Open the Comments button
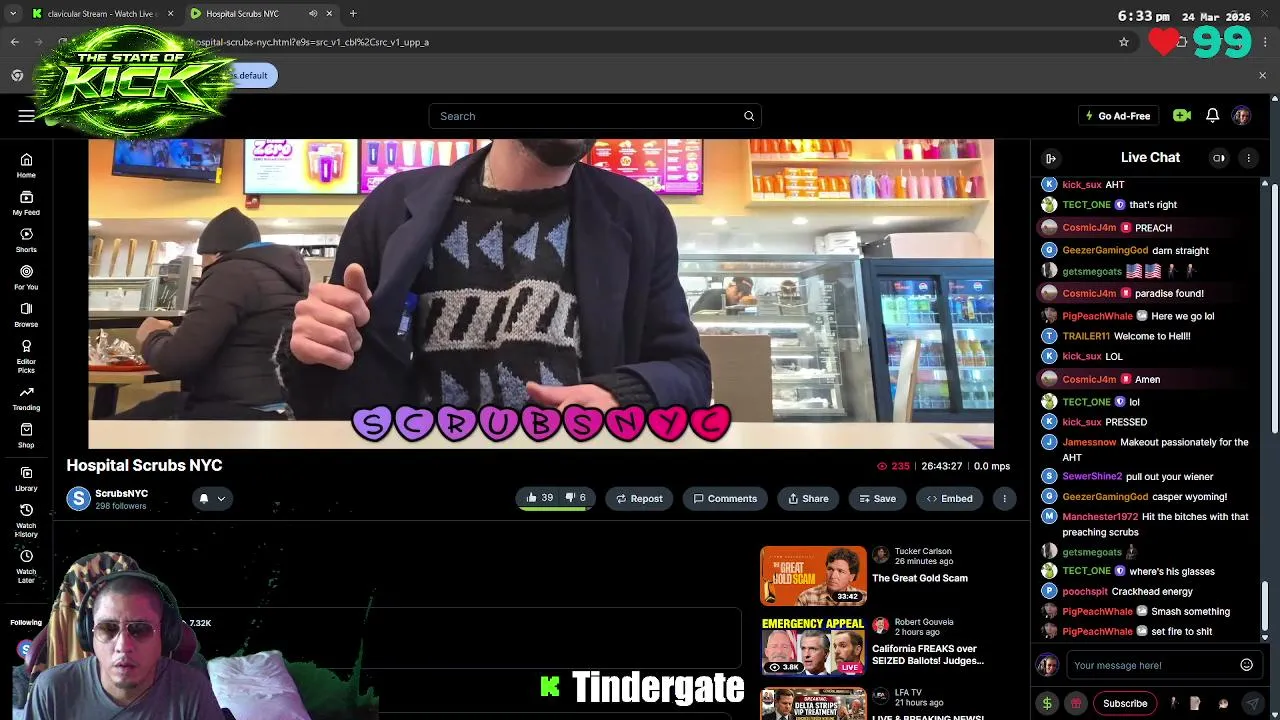The width and height of the screenshot is (1280, 720). pos(725,498)
